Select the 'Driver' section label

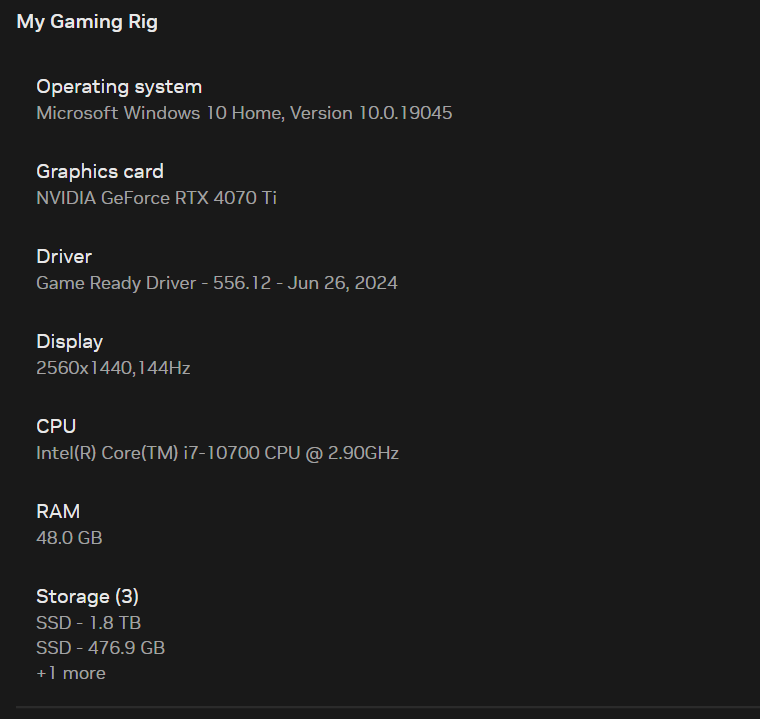(64, 257)
